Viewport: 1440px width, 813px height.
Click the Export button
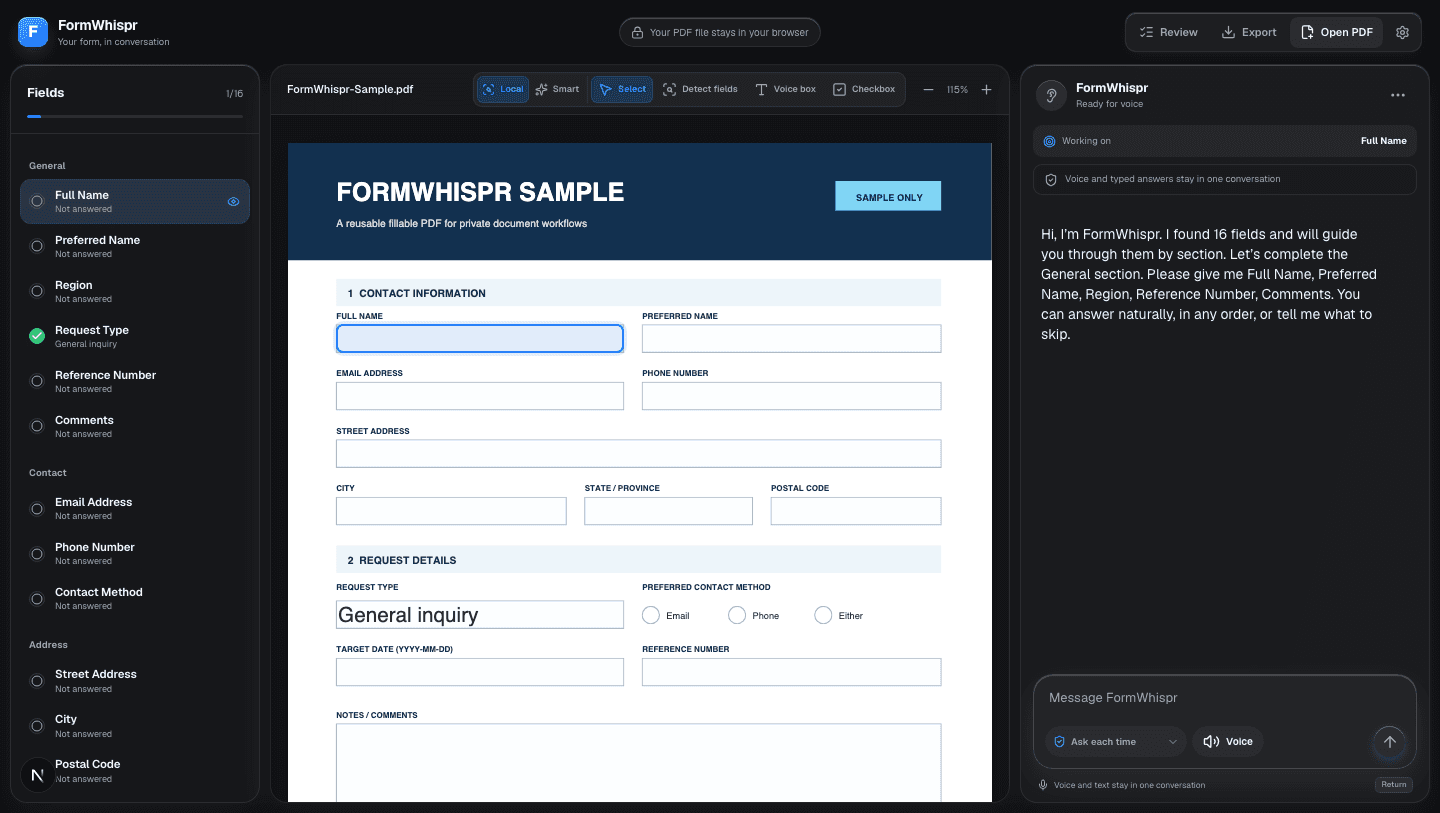click(x=1249, y=32)
